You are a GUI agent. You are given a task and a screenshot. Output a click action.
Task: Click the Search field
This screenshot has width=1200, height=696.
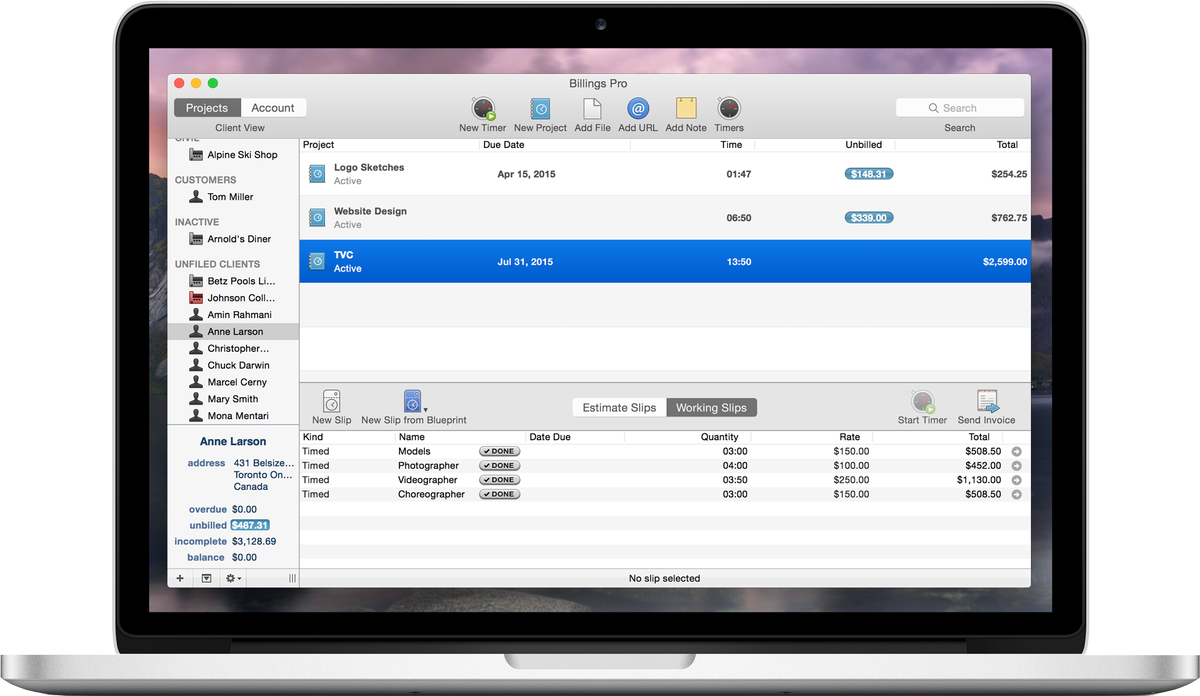click(x=960, y=108)
